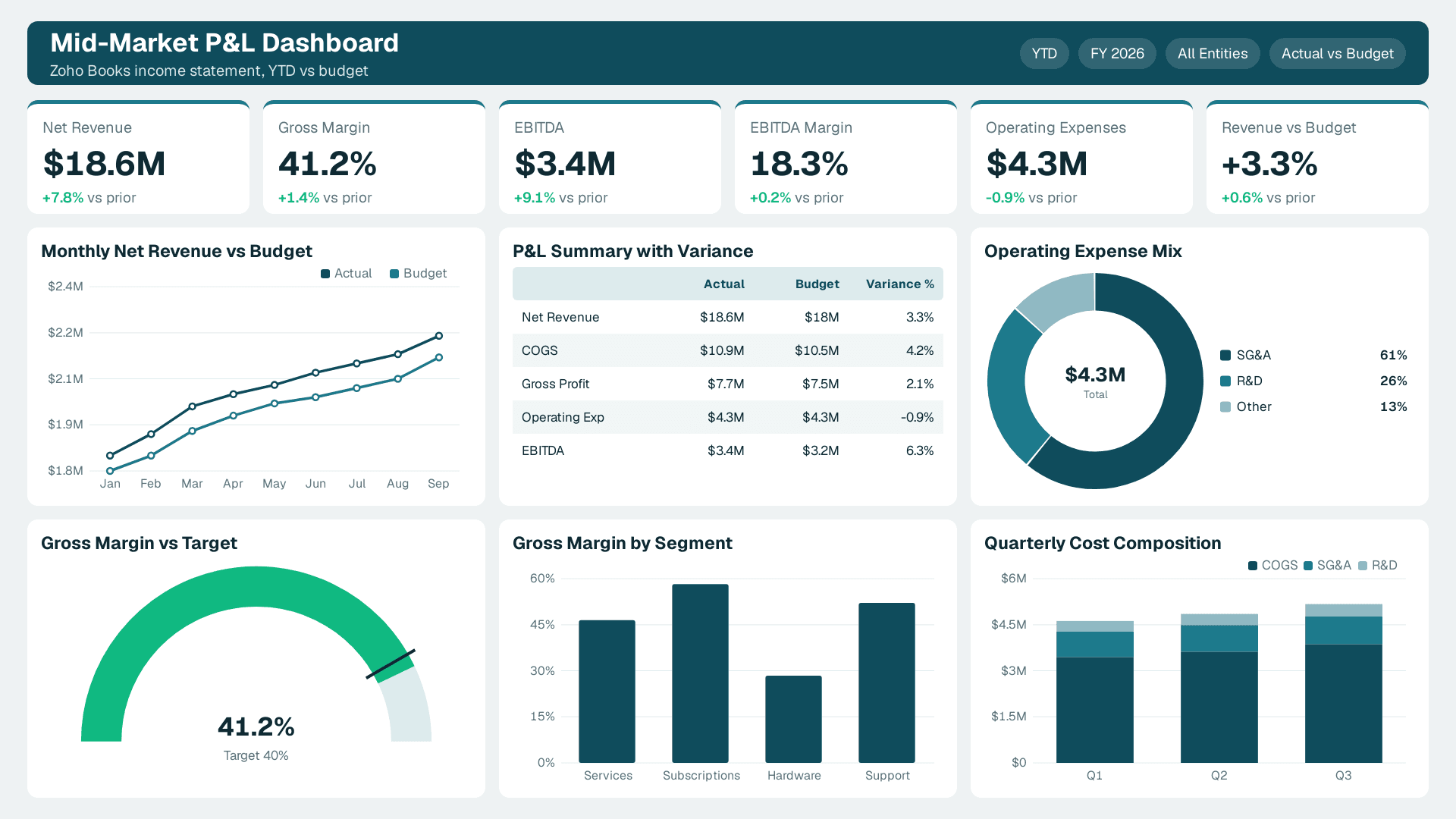Toggle the R&D series in quarterly cost legend
Image resolution: width=1456 pixels, height=819 pixels.
coord(1378,565)
